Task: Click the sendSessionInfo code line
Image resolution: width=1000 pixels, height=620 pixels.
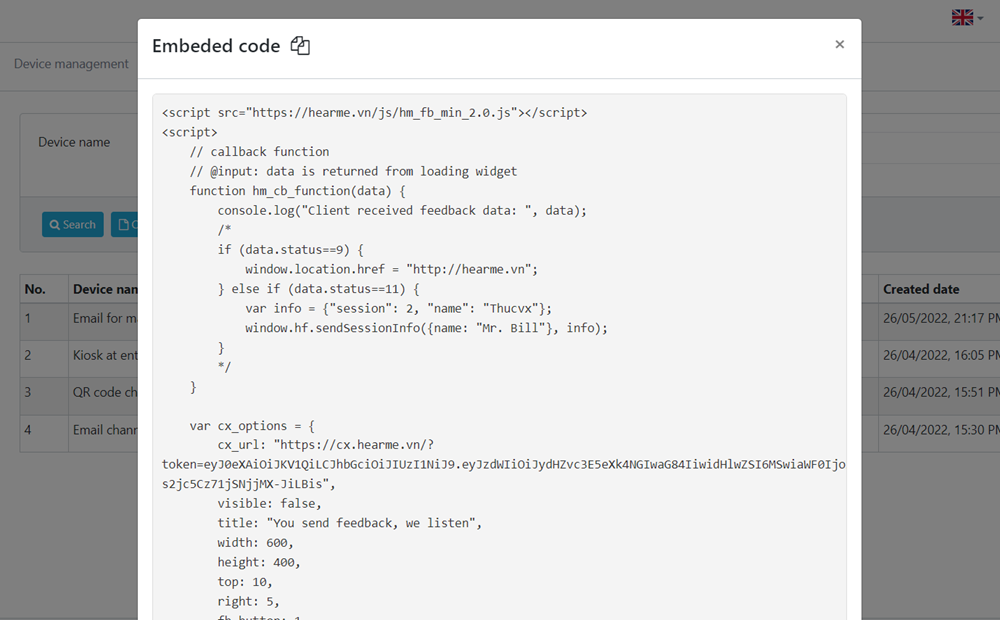Action: pos(427,328)
